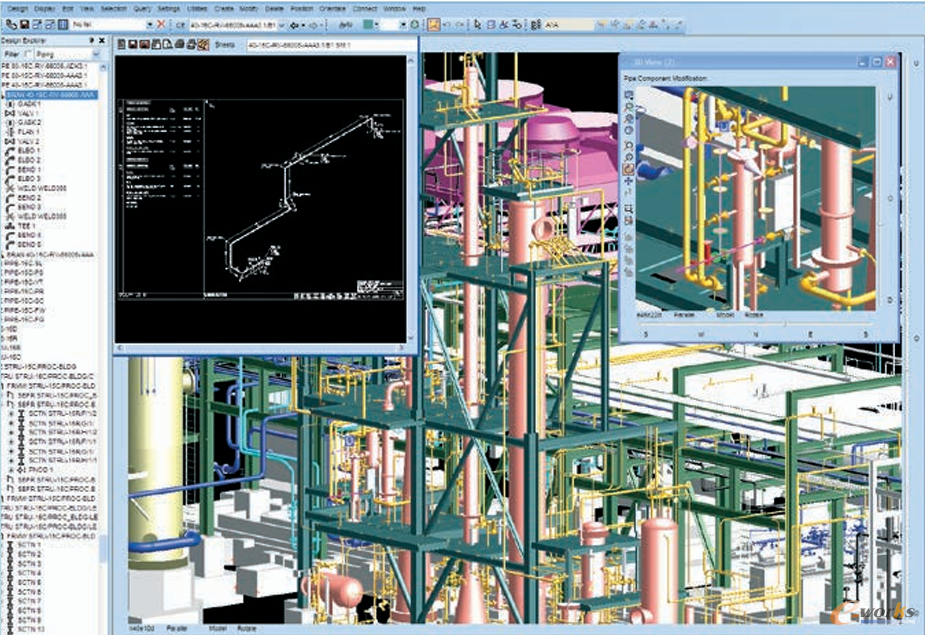
Task: Click the teal colour swatch in toolbar
Action: click(368, 25)
